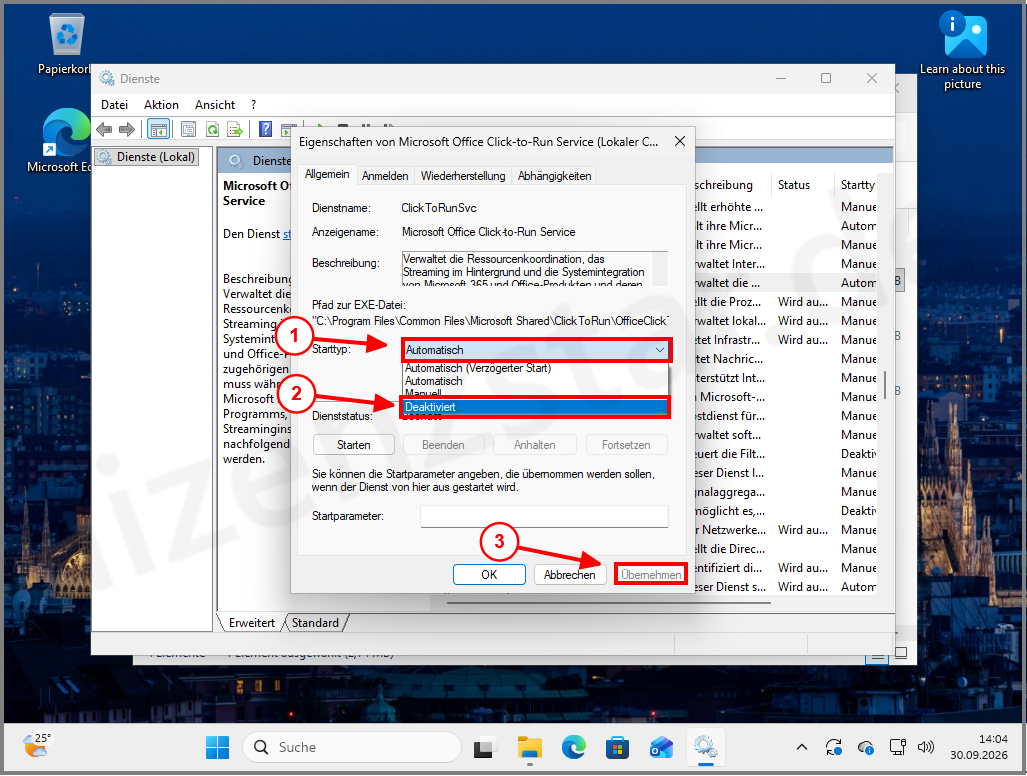Select the Standard view tab

(x=315, y=623)
